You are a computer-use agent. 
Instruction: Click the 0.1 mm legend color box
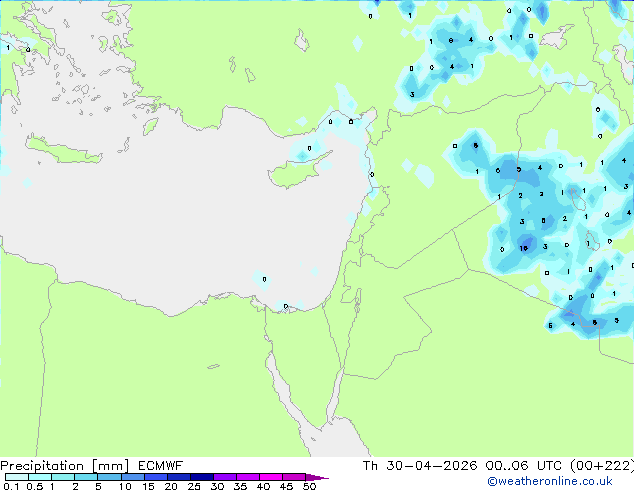pos(17,477)
